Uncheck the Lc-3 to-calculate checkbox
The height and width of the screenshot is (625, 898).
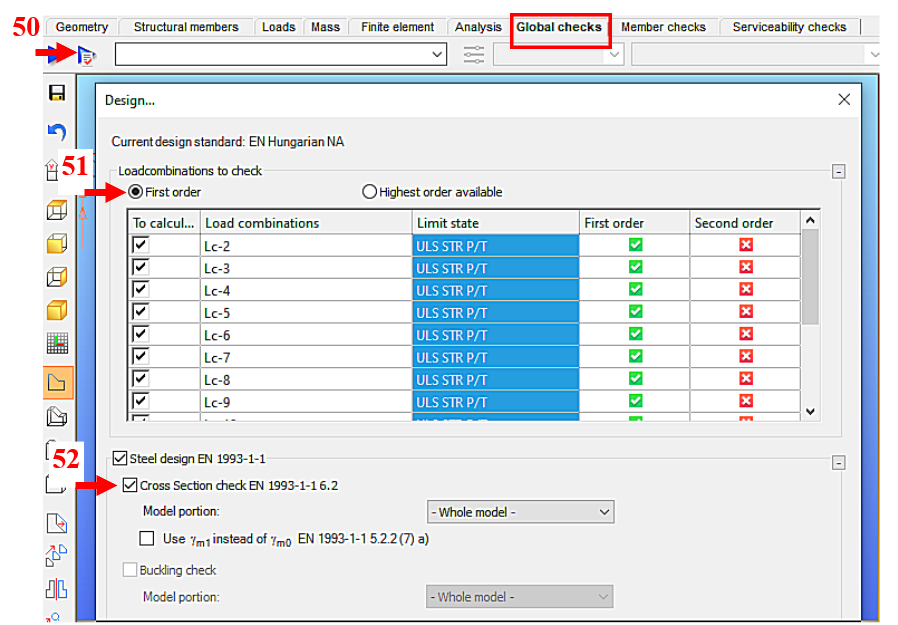coord(140,268)
